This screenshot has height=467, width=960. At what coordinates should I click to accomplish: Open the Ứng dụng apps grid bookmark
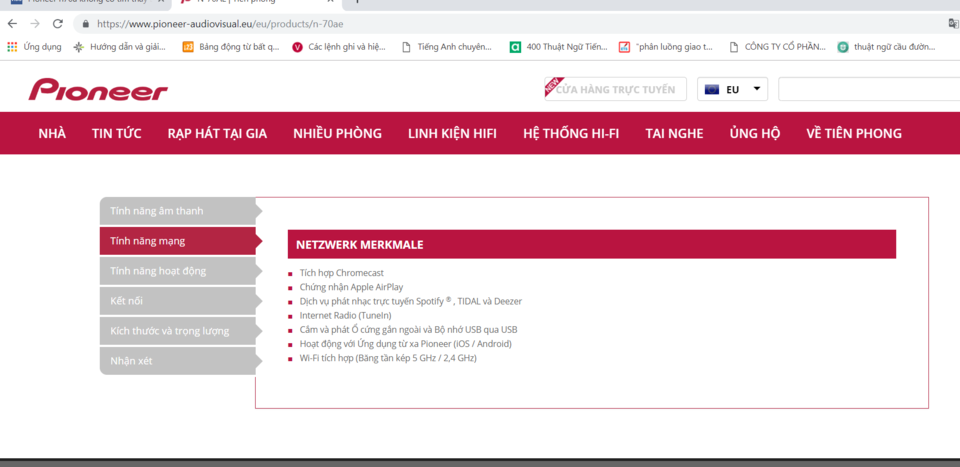(x=34, y=47)
